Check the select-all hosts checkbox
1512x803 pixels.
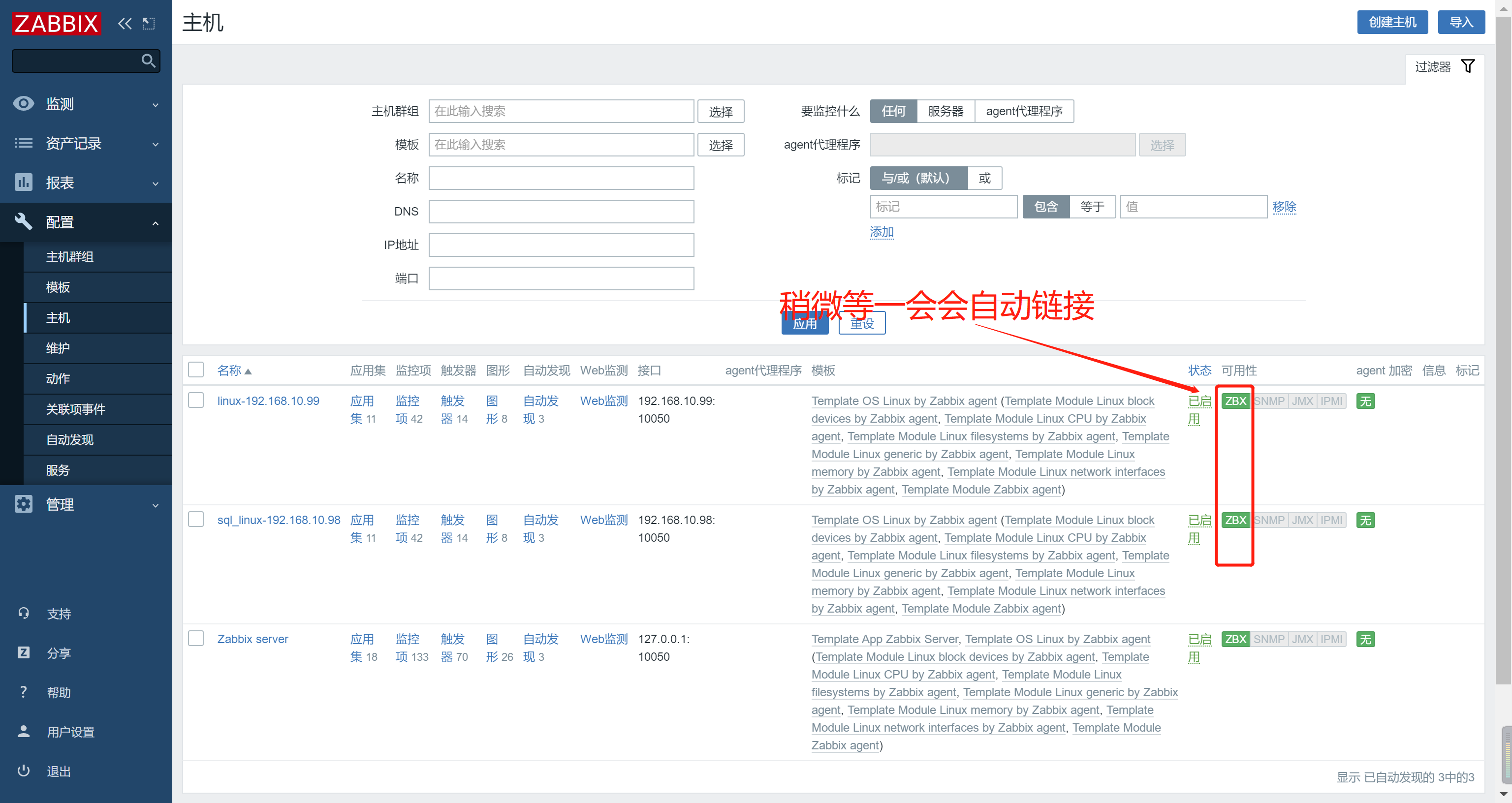click(195, 369)
